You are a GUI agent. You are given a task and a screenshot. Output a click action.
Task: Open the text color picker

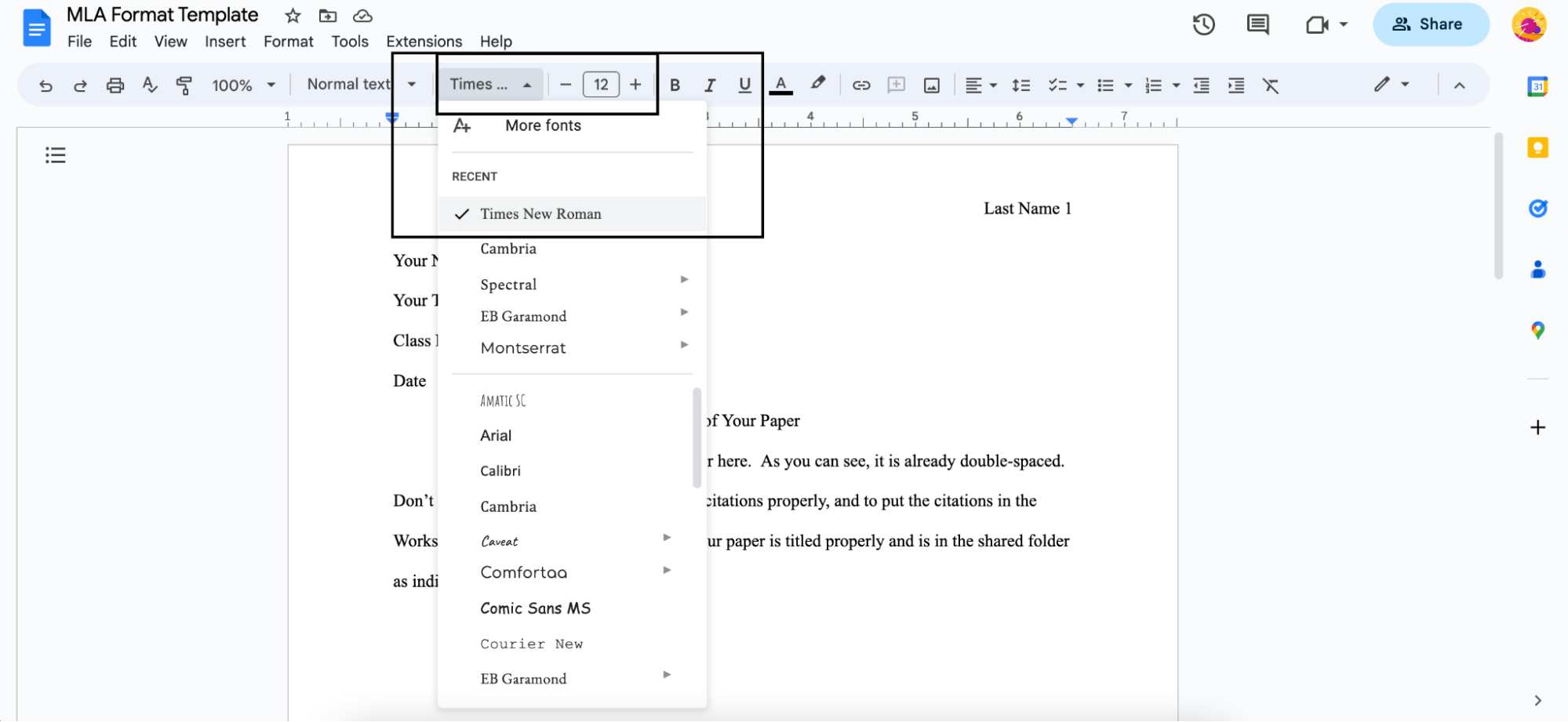(780, 85)
